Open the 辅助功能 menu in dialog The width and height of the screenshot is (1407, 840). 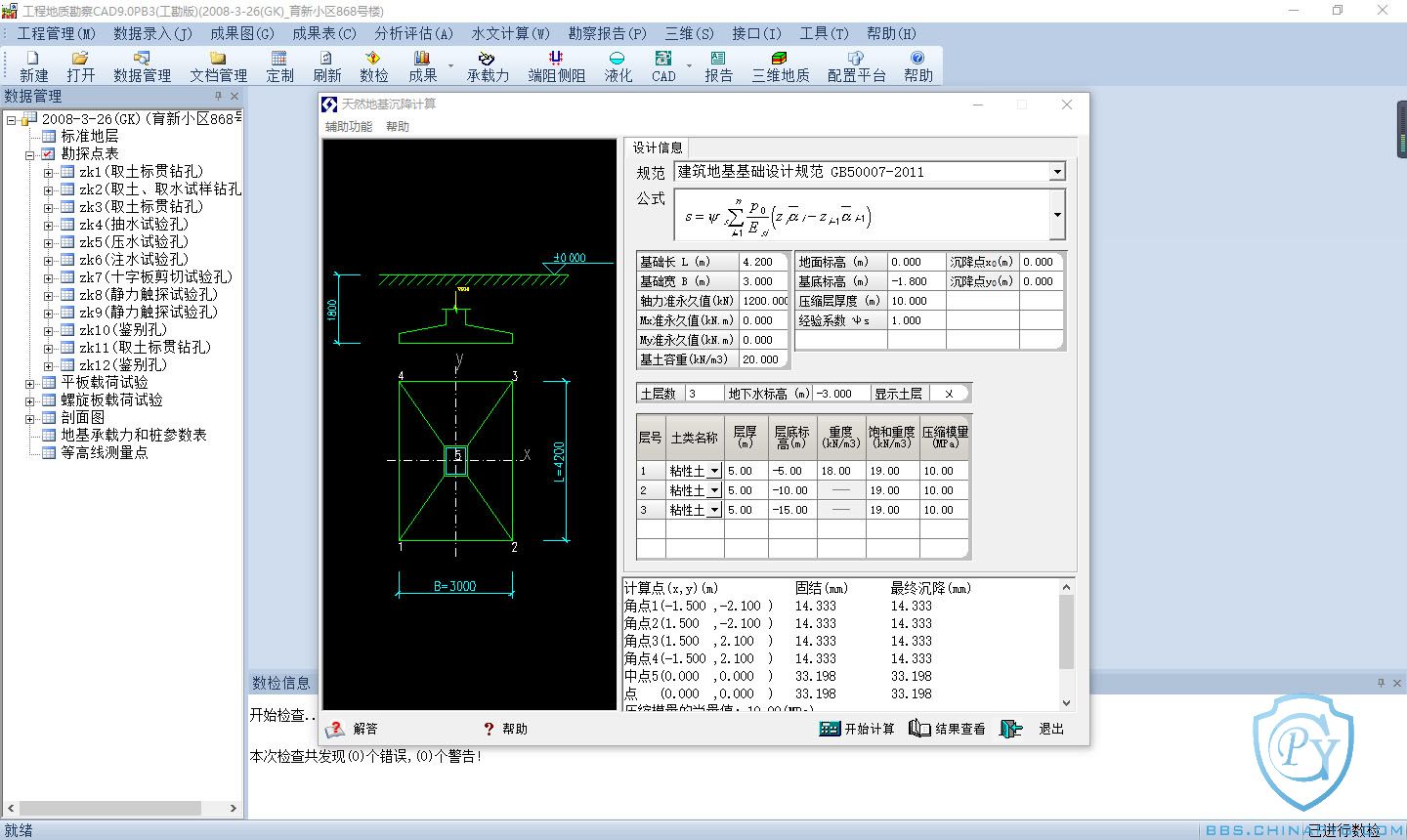pyautogui.click(x=349, y=127)
